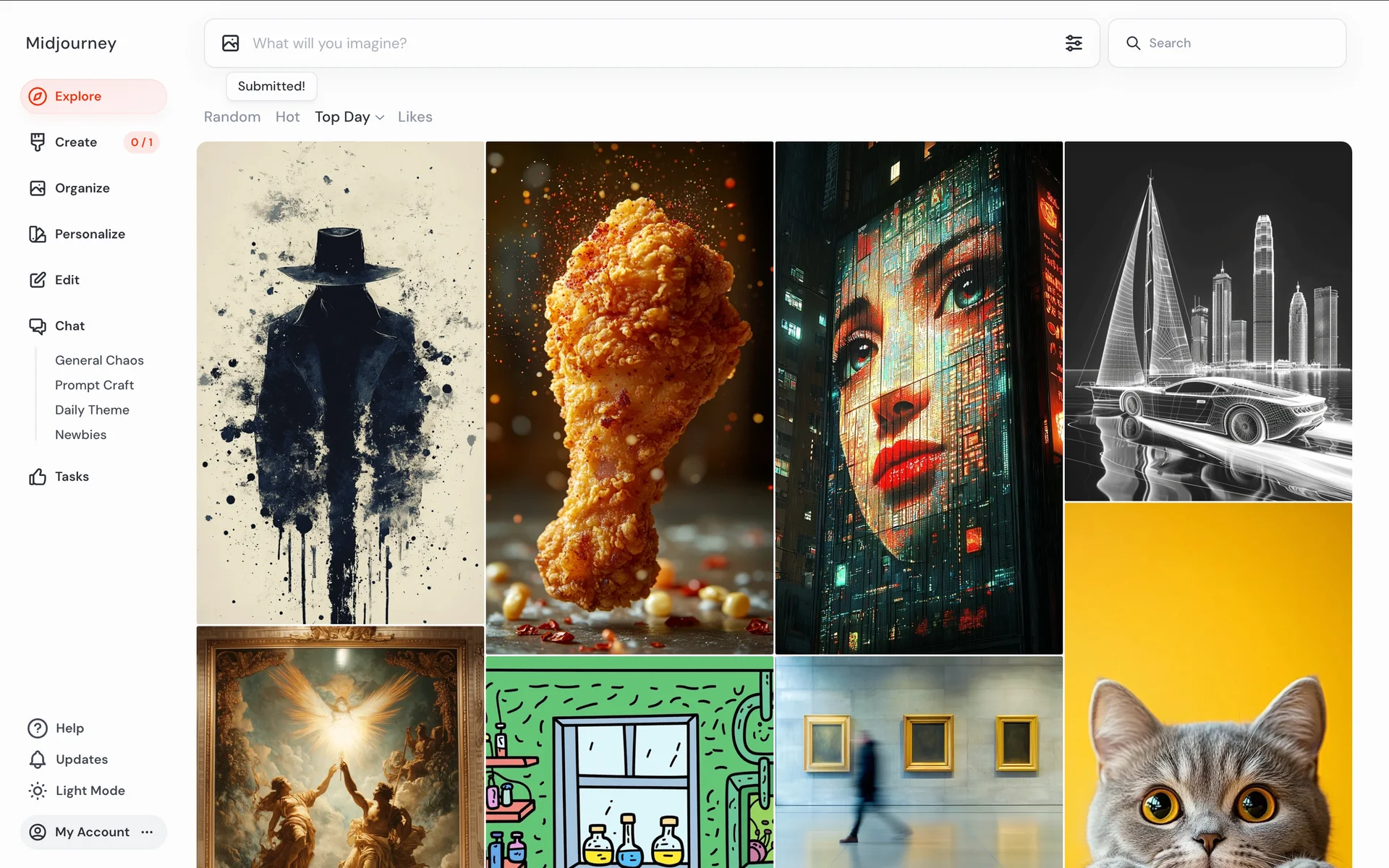
Task: Open Create from the paintbrush icon
Action: pyautogui.click(x=38, y=142)
